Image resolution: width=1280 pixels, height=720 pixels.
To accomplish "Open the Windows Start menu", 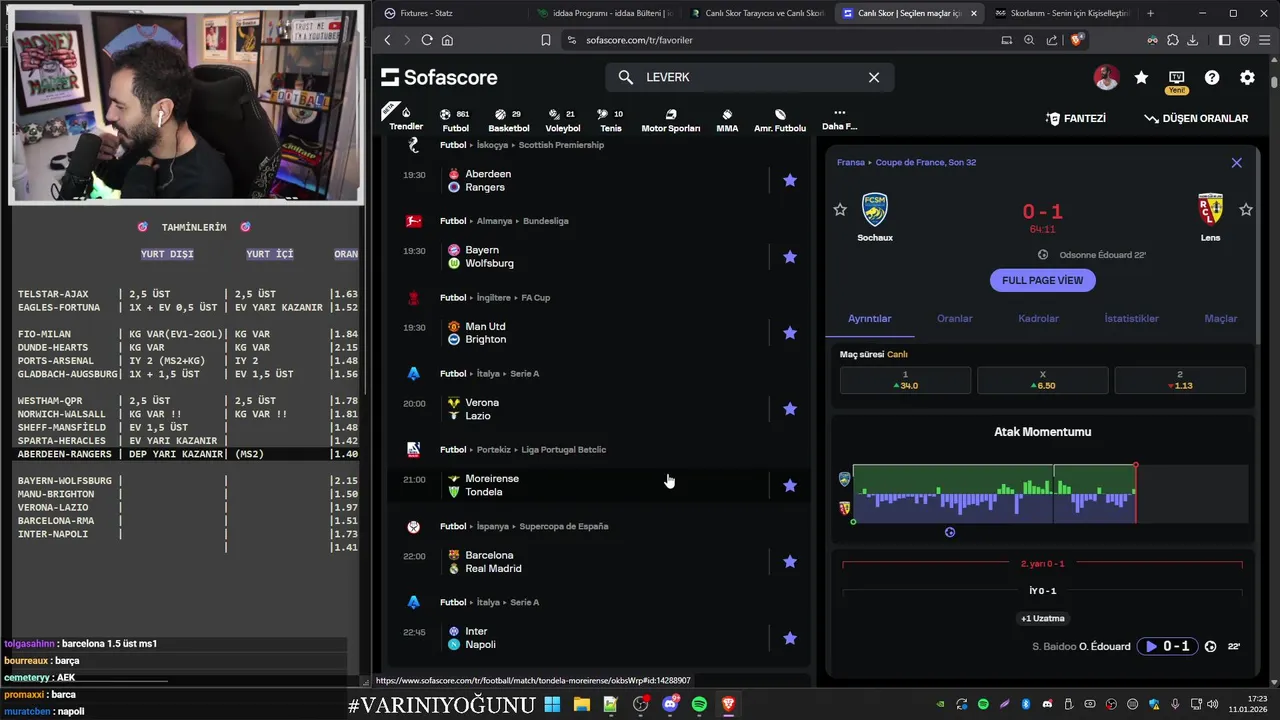I will (x=553, y=705).
